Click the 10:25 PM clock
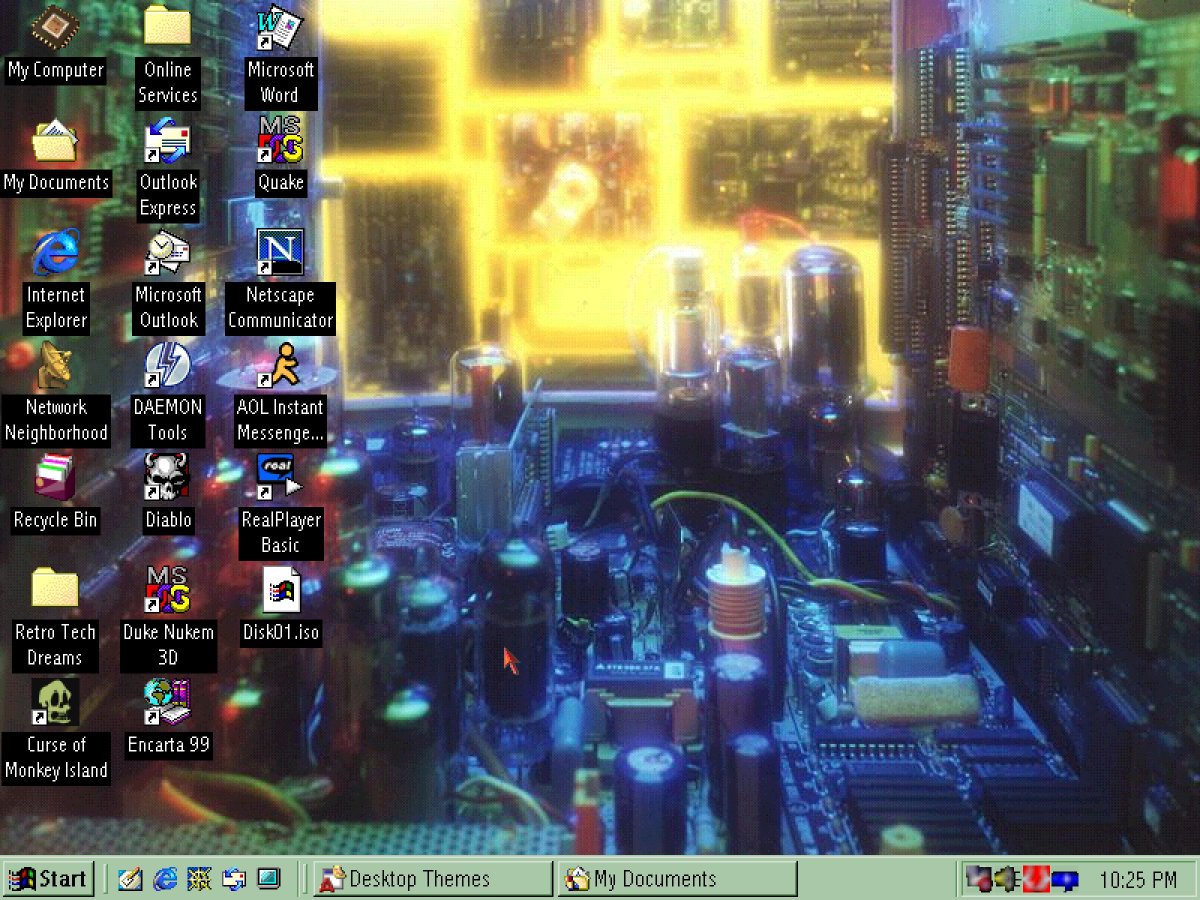The width and height of the screenshot is (1200, 900). pyautogui.click(x=1138, y=879)
